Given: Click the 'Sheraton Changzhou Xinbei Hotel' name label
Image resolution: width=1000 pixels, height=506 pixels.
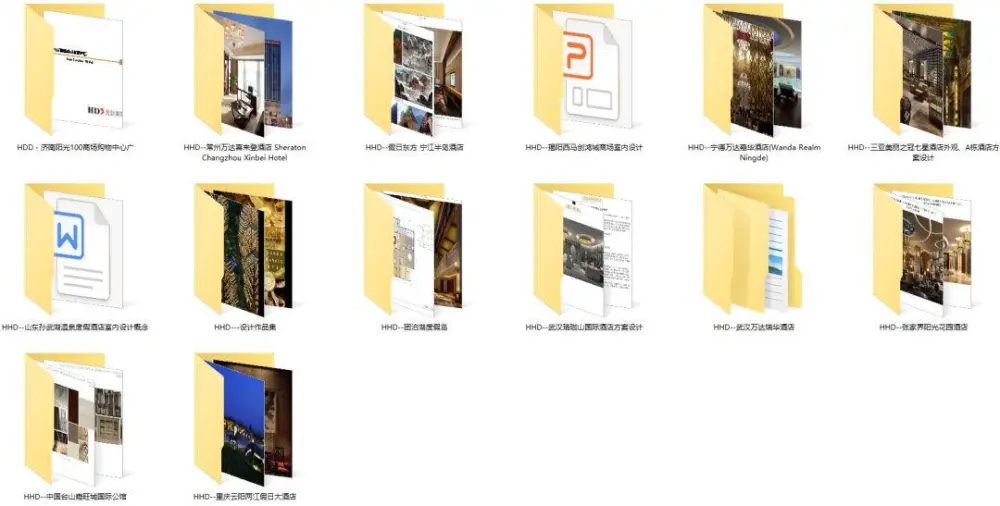Looking at the screenshot, I should tap(245, 158).
